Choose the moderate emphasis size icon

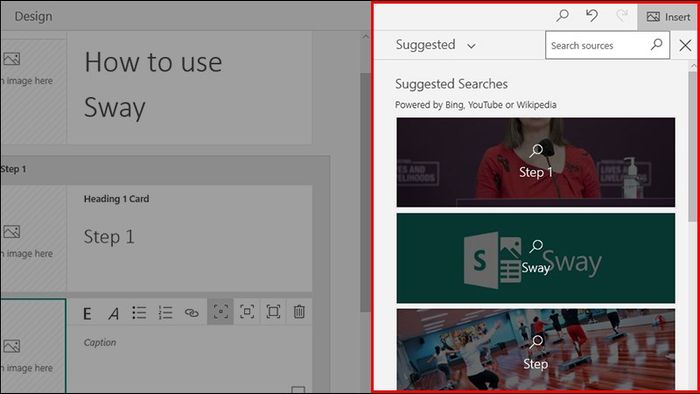247,311
